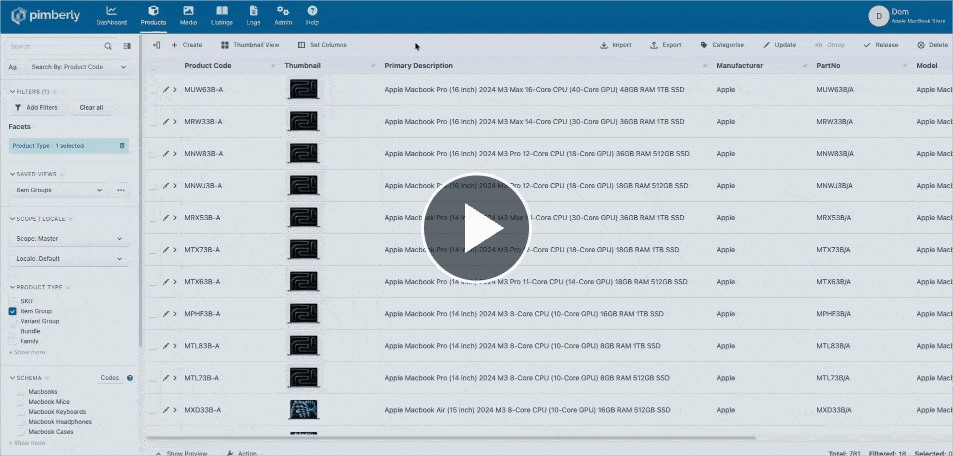The height and width of the screenshot is (456, 953).
Task: Edit product MXD33B-A with pencil icon
Action: (166, 410)
